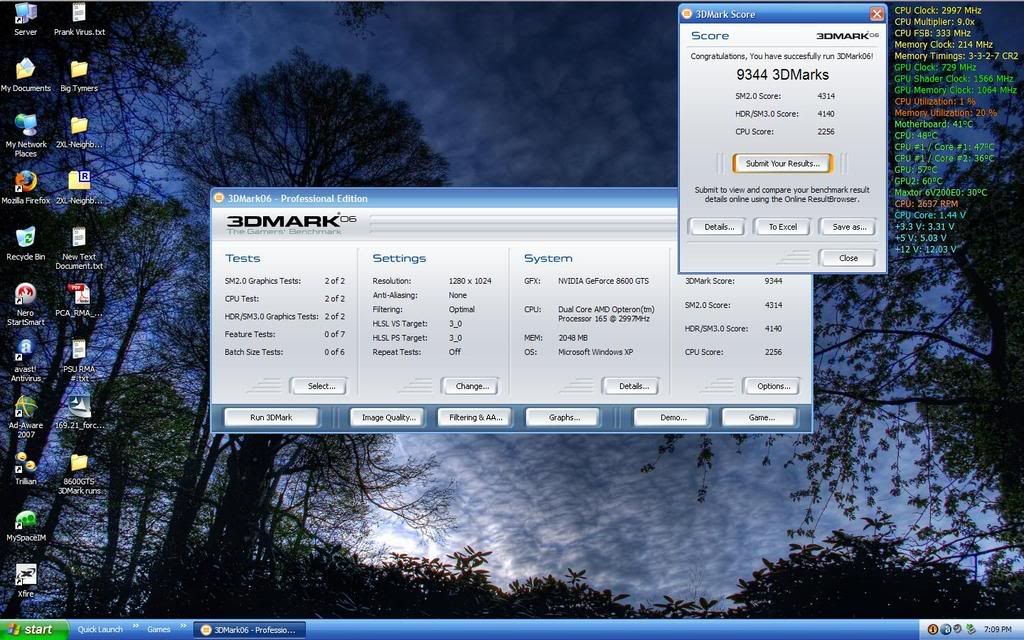Click Change... under Settings
This screenshot has width=1024, height=640.
pyautogui.click(x=471, y=386)
